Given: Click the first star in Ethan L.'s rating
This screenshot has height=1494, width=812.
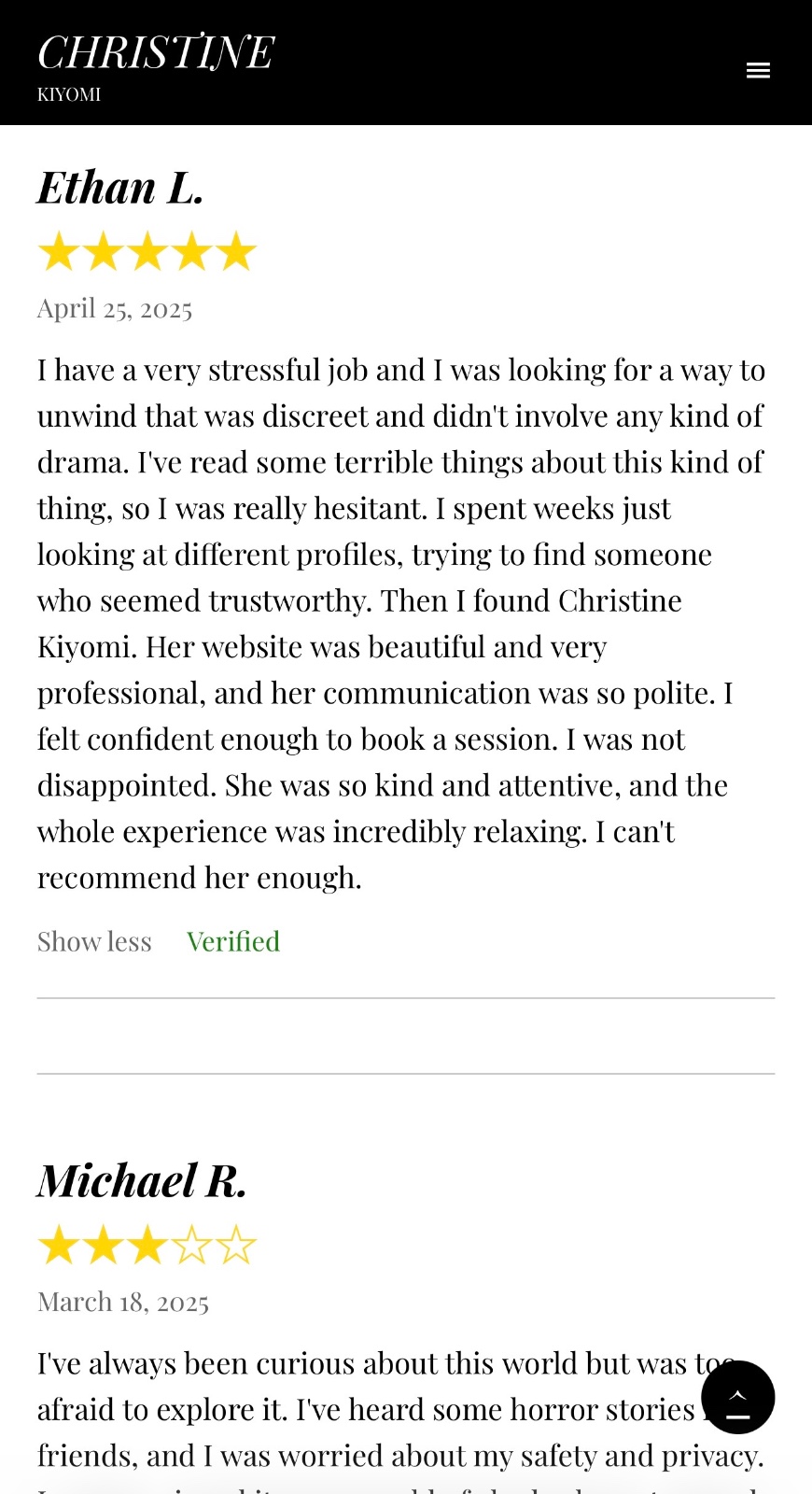Looking at the screenshot, I should (x=59, y=252).
